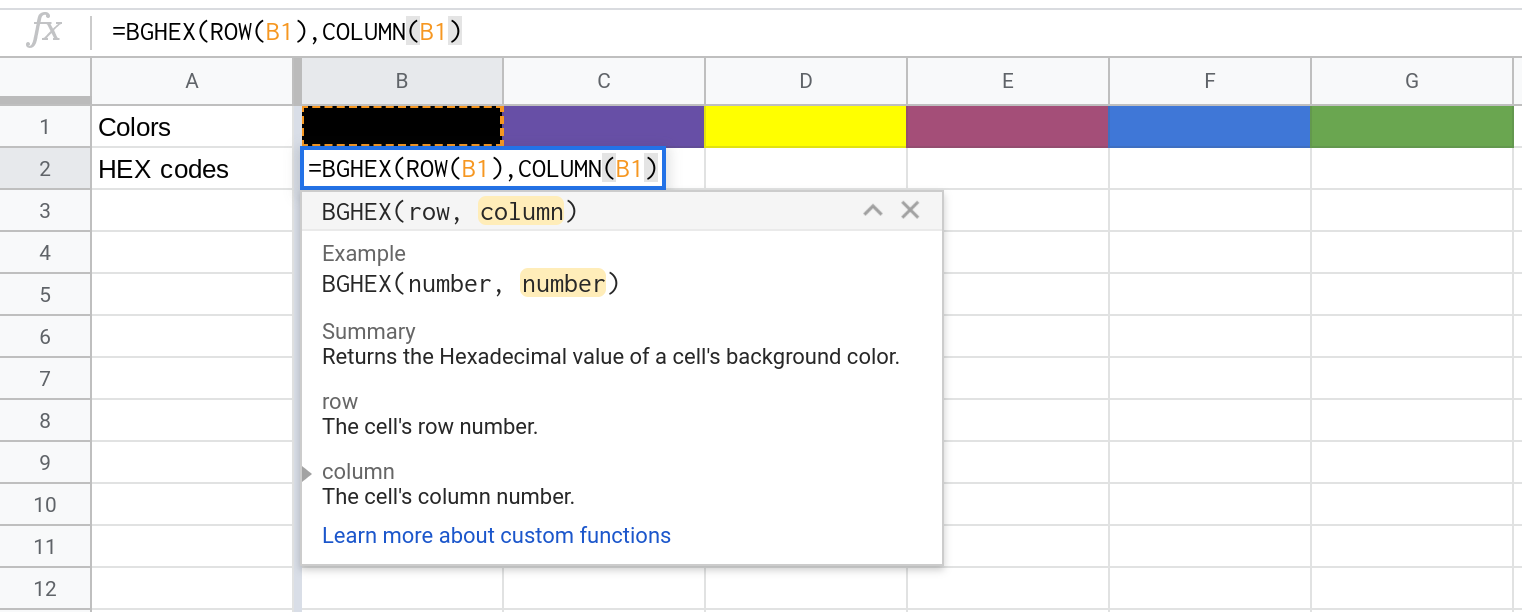The height and width of the screenshot is (612, 1522).
Task: Click the in-cell formula editor in B2
Action: point(483,169)
